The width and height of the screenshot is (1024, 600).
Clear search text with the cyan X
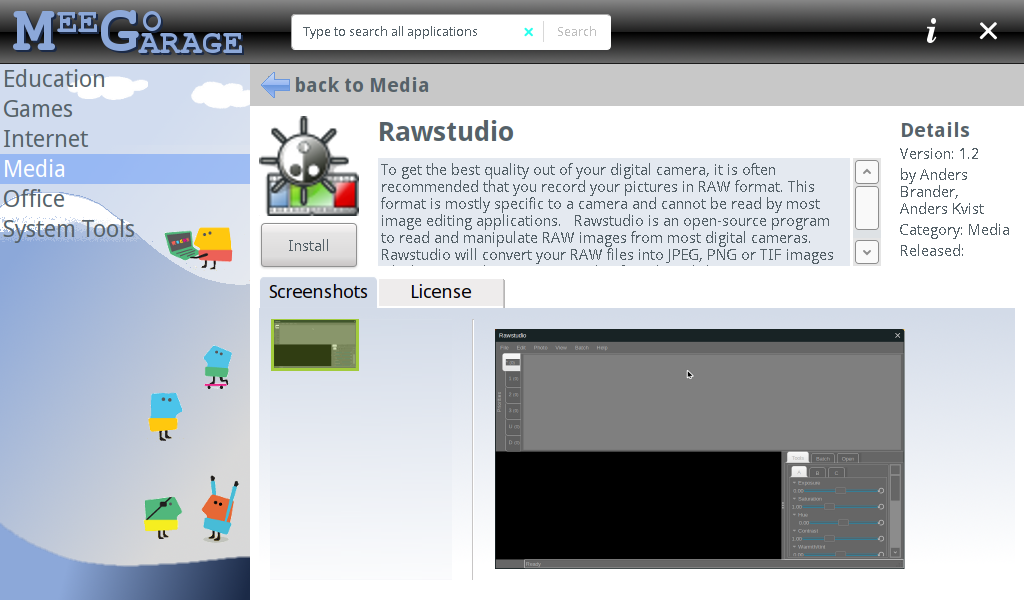pos(528,32)
